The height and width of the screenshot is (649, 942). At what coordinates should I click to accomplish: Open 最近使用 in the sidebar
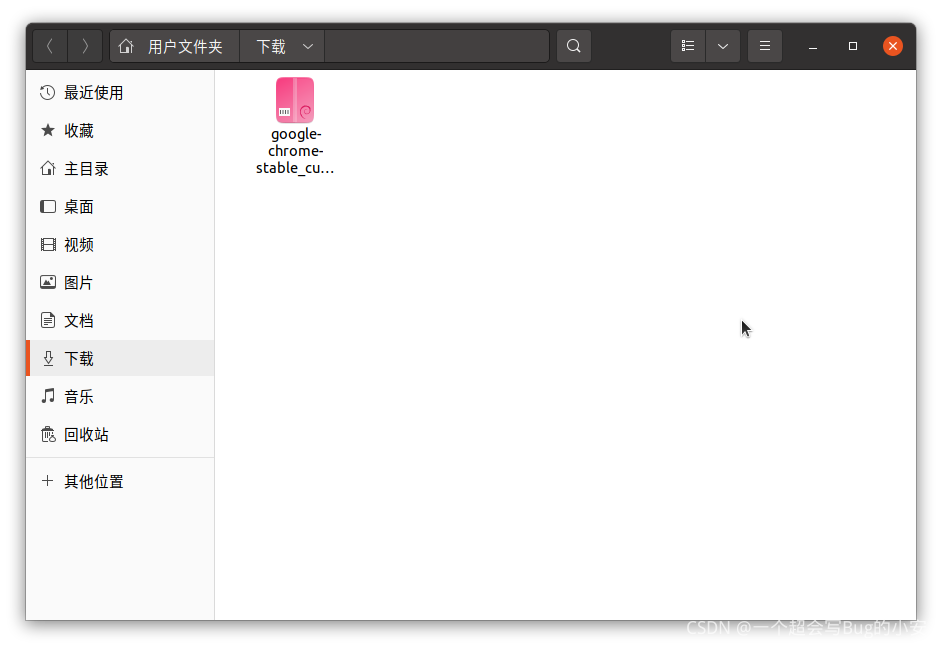[x=120, y=93]
